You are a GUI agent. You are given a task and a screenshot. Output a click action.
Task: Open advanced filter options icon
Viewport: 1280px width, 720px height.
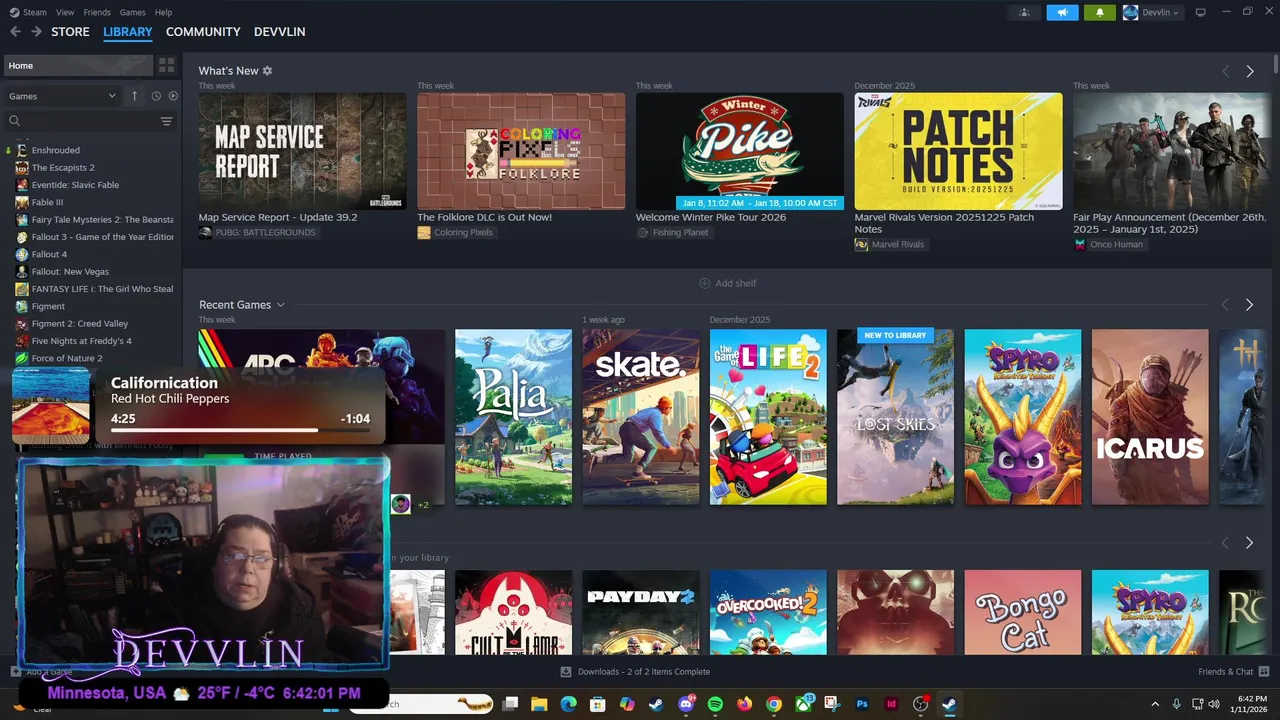[x=166, y=121]
